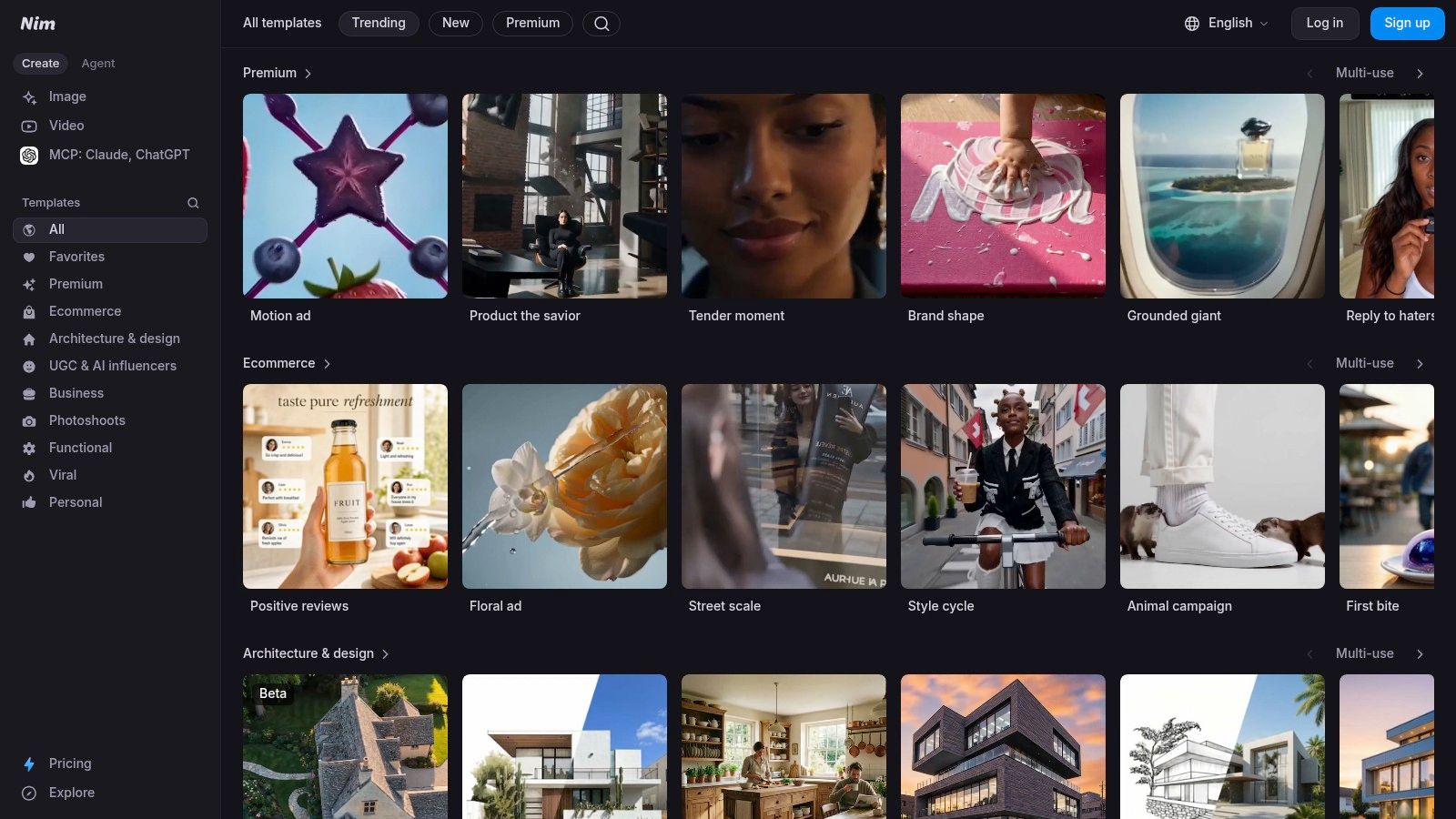
Task: Click the Sign up button
Action: 1407,24
